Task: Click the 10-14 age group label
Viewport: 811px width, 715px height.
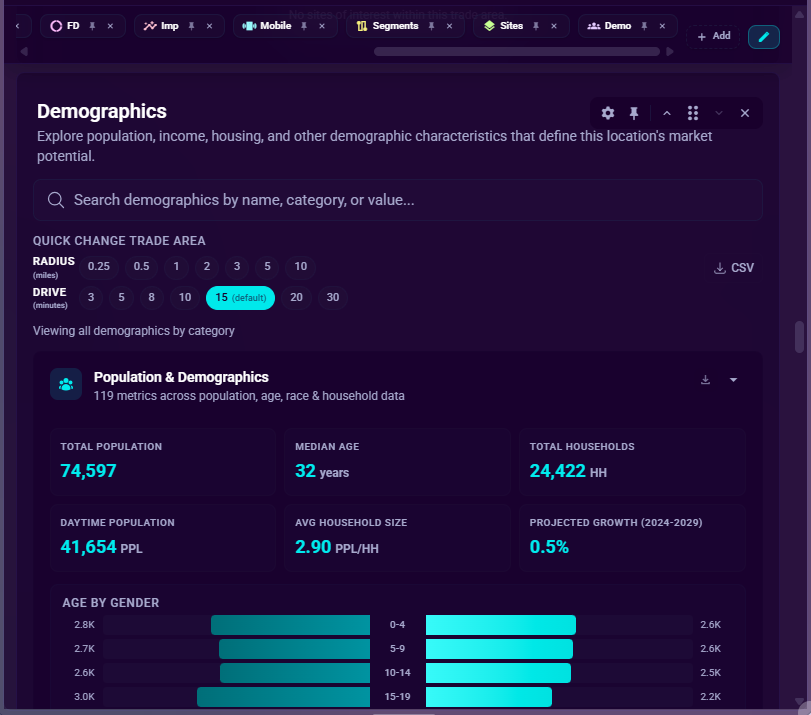Action: (x=397, y=673)
